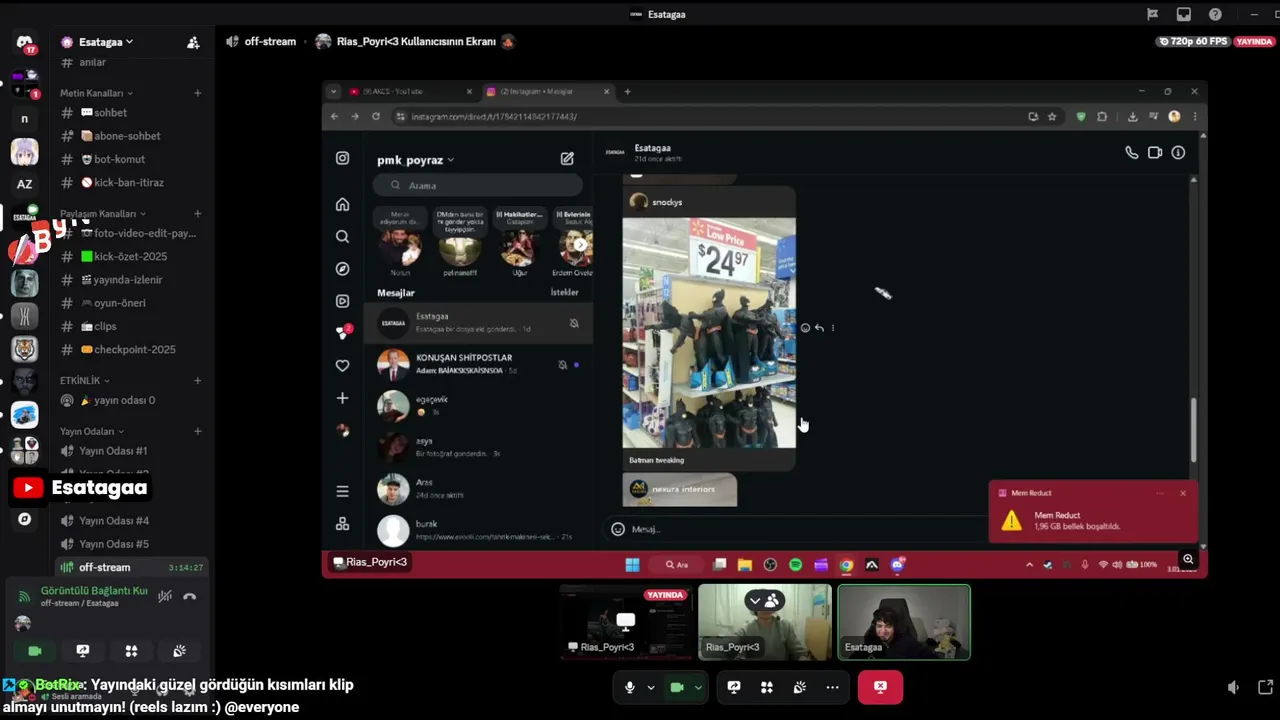Open Discord help question mark icon
1280x720 pixels.
[1215, 14]
